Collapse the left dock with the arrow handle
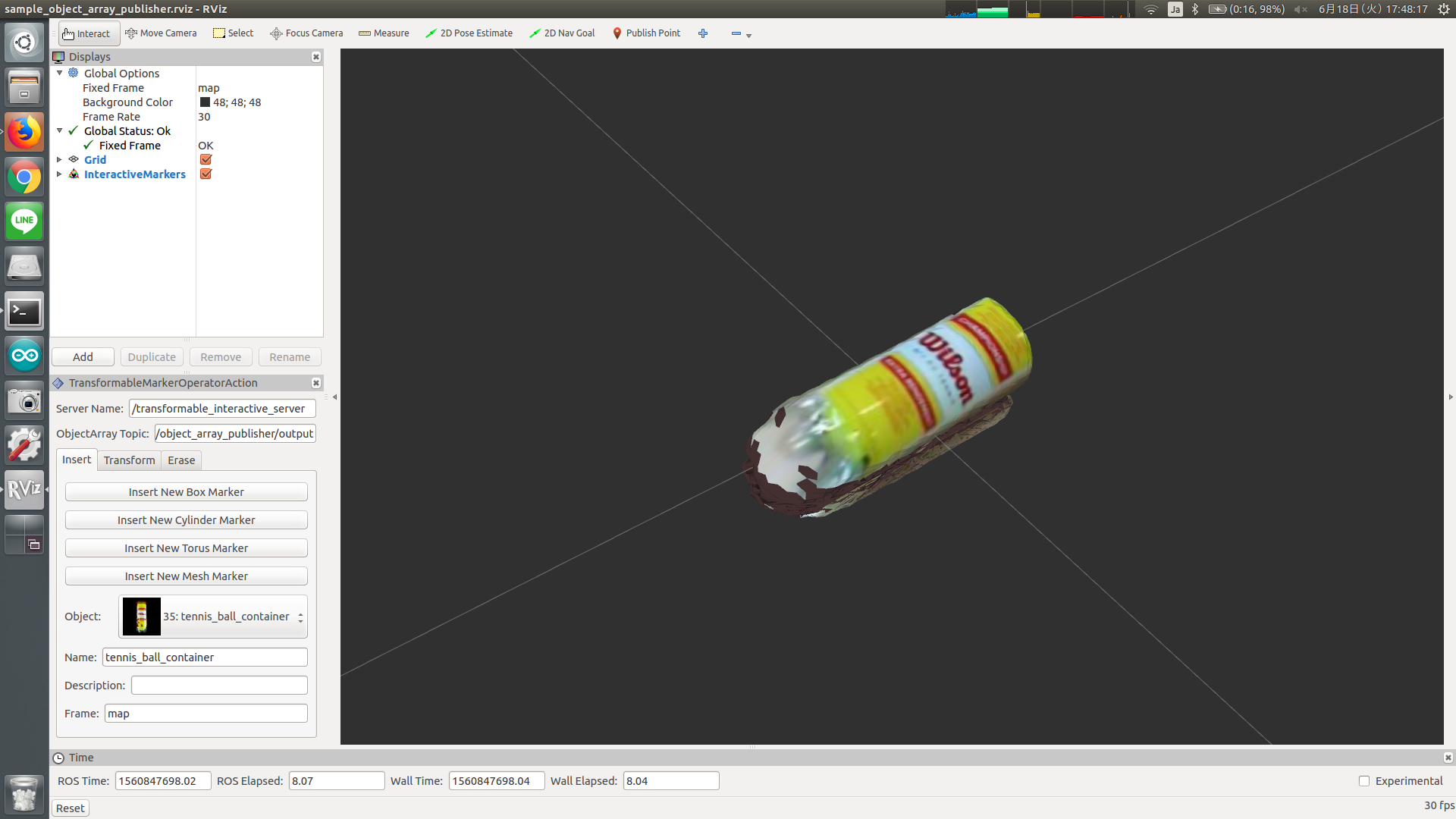Viewport: 1456px width, 819px height. (334, 397)
